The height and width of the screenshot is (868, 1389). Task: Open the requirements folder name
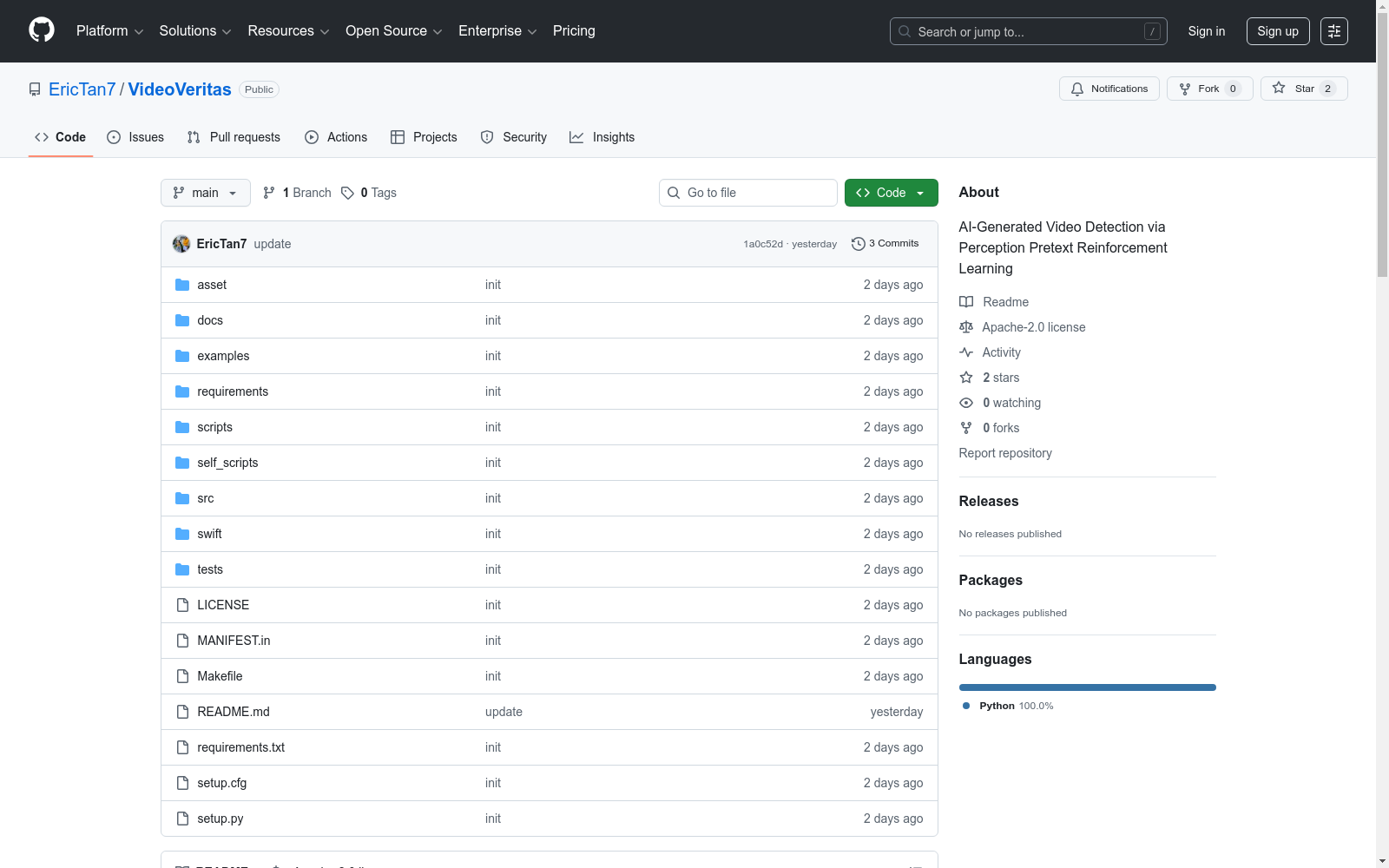pyautogui.click(x=233, y=391)
